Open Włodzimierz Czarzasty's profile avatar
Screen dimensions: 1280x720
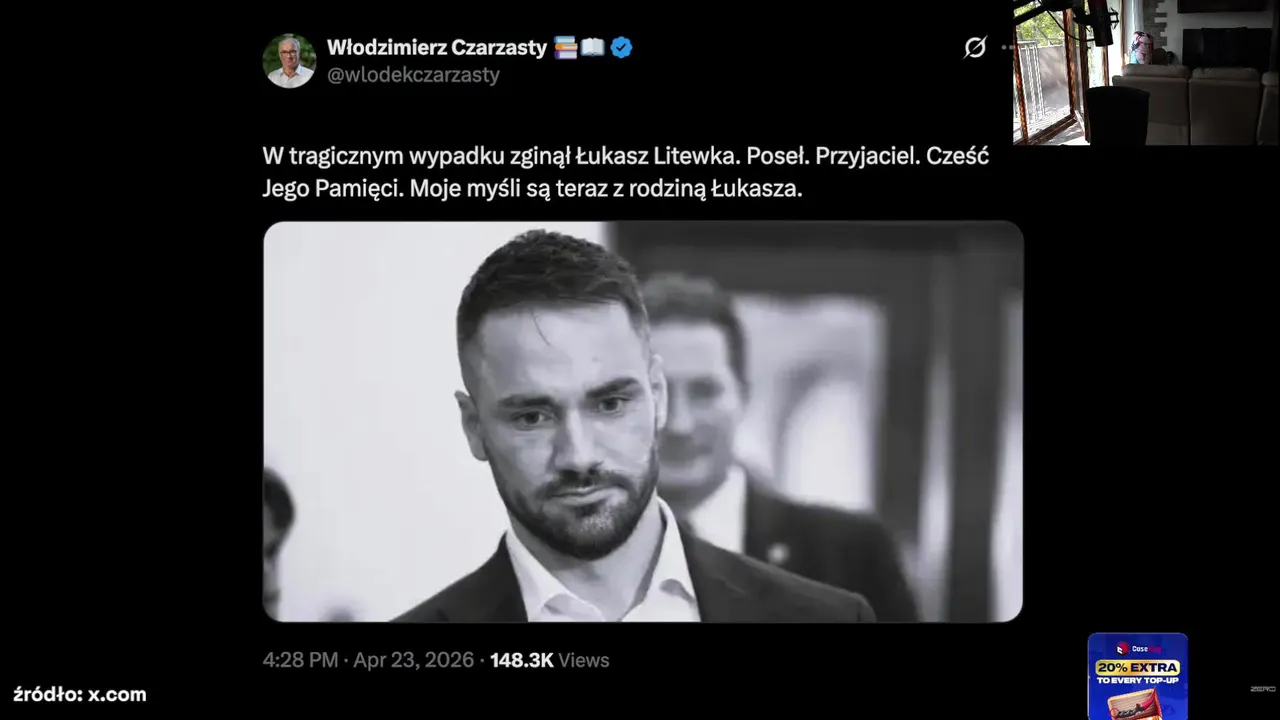pyautogui.click(x=290, y=61)
